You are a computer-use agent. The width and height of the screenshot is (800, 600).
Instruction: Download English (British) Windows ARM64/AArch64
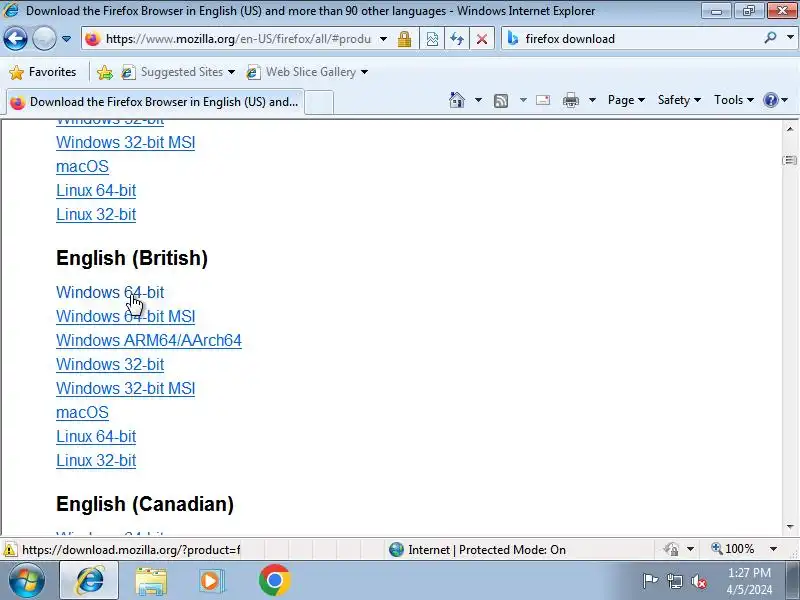coord(149,340)
